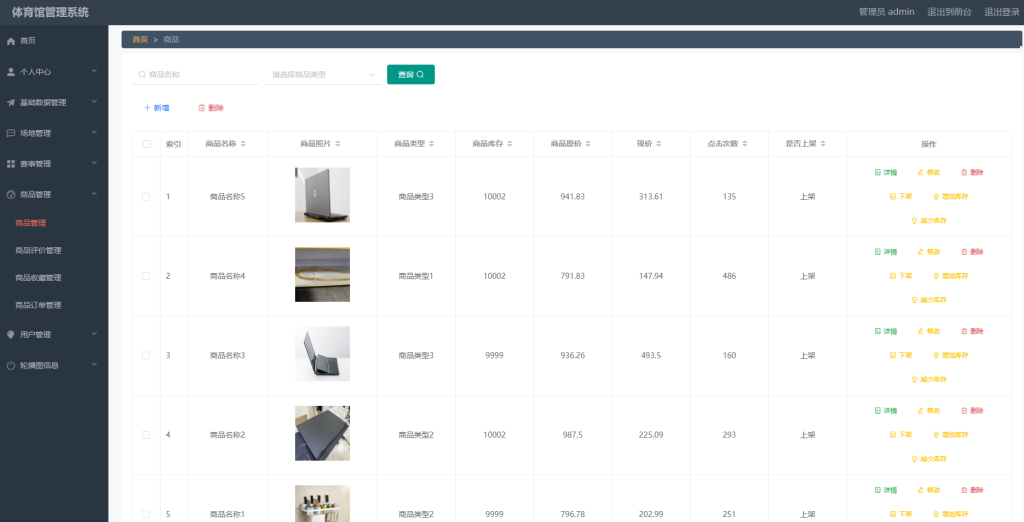Viewport: 1024px width, 522px height.
Task: Expand the 个人中心 sidebar menu
Action: coord(54,72)
